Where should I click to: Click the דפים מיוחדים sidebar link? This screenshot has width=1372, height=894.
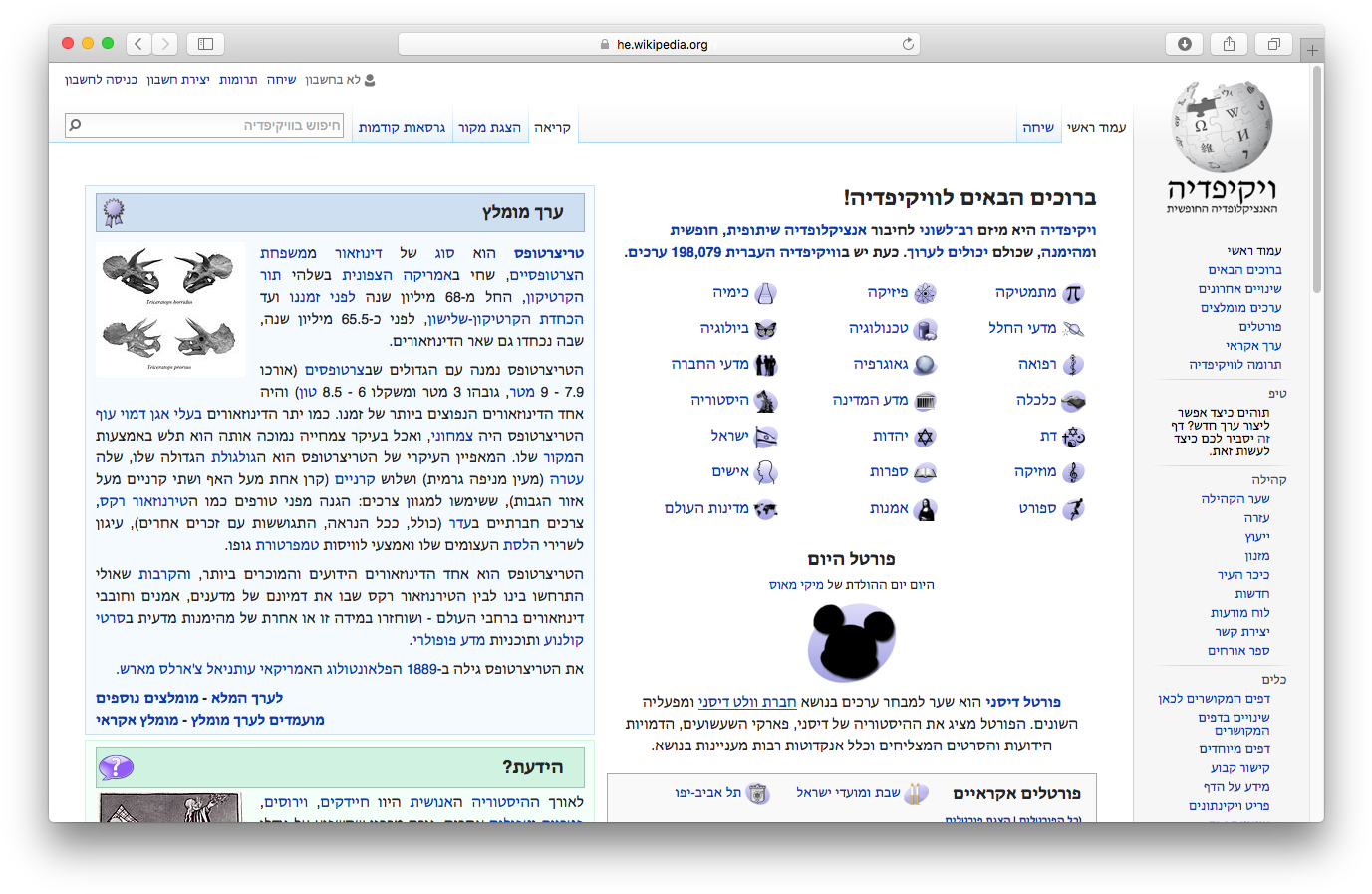(1235, 749)
